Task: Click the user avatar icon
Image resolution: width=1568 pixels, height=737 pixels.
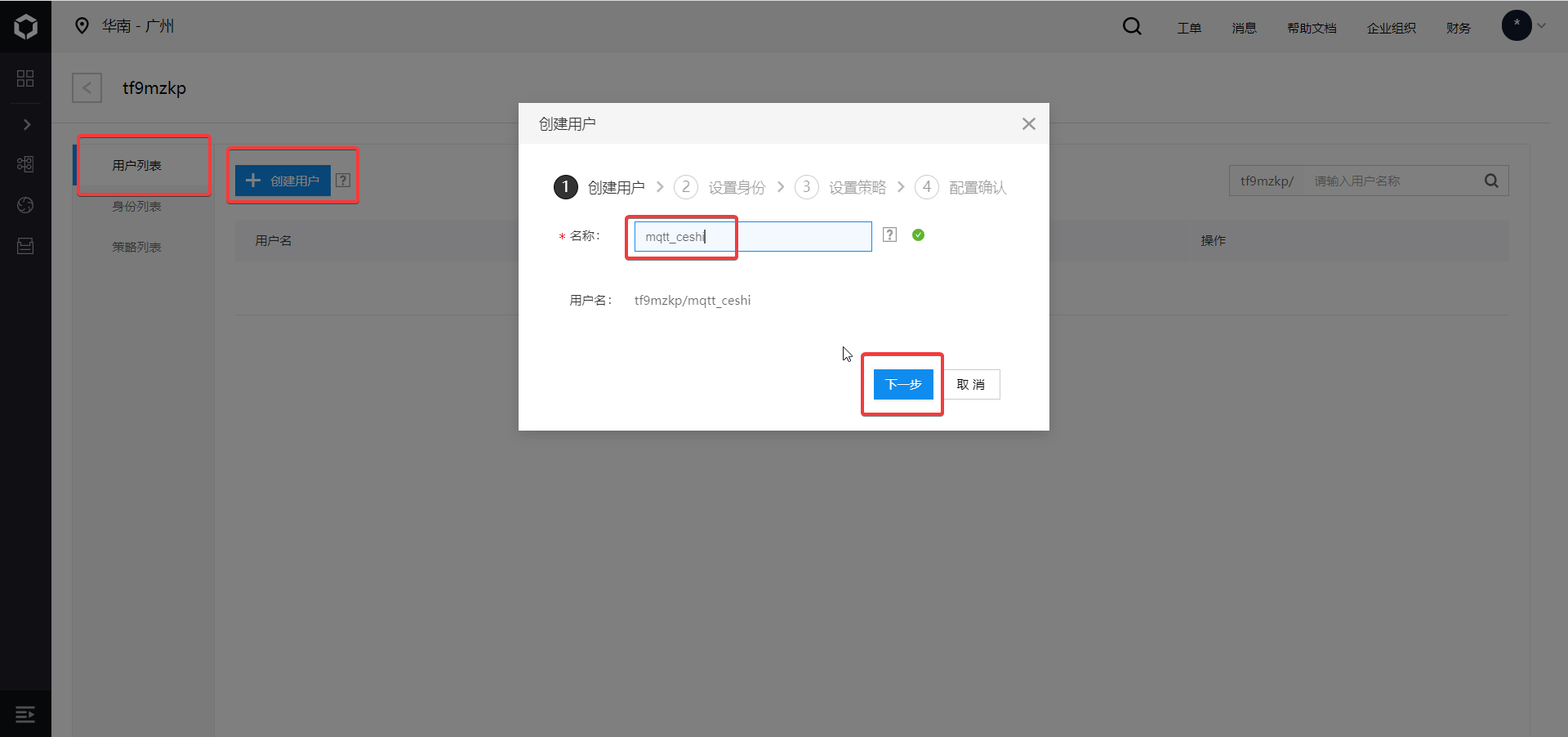Action: pyautogui.click(x=1517, y=25)
